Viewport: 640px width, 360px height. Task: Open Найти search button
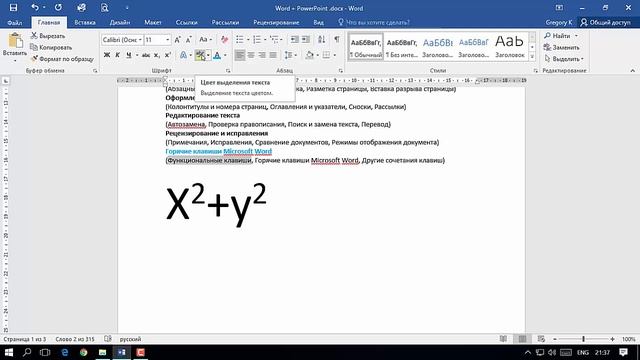557,36
